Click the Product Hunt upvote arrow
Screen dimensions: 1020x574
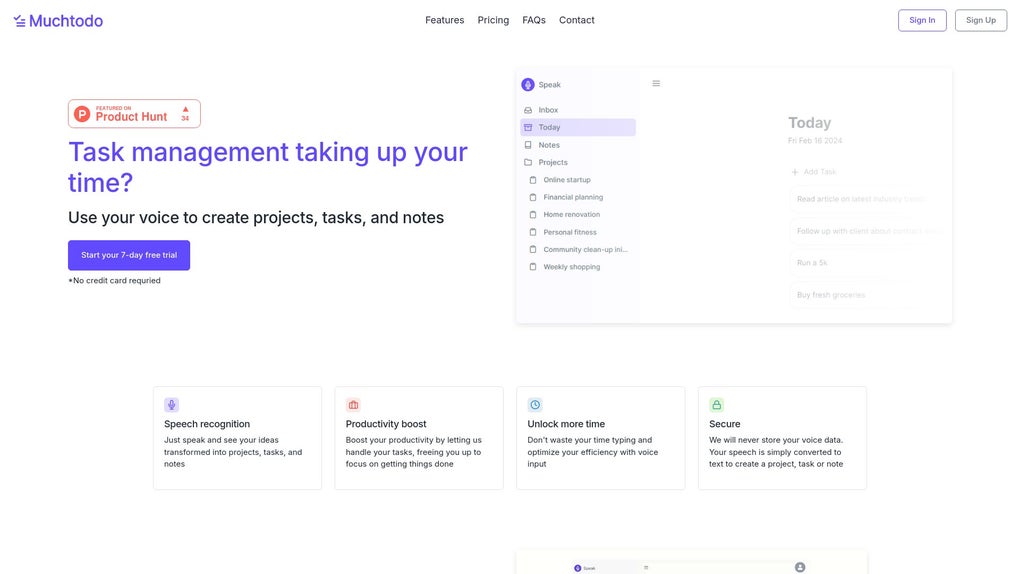click(x=185, y=109)
